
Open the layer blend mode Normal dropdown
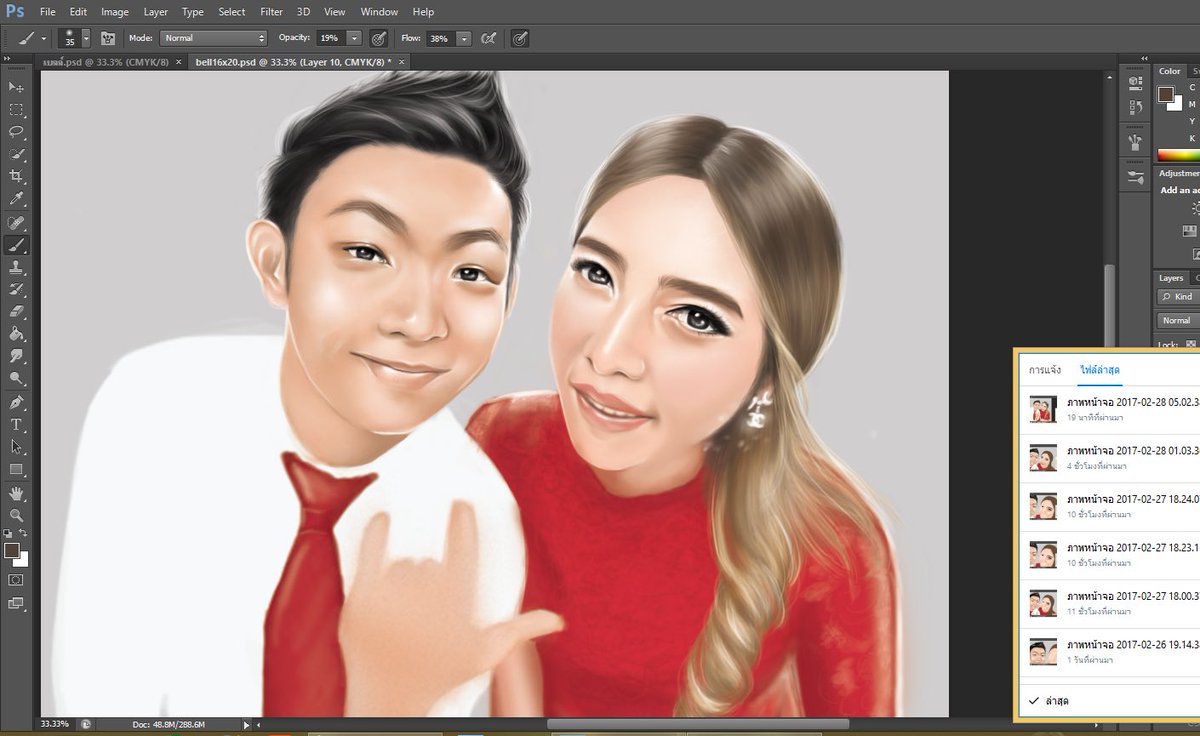1178,320
